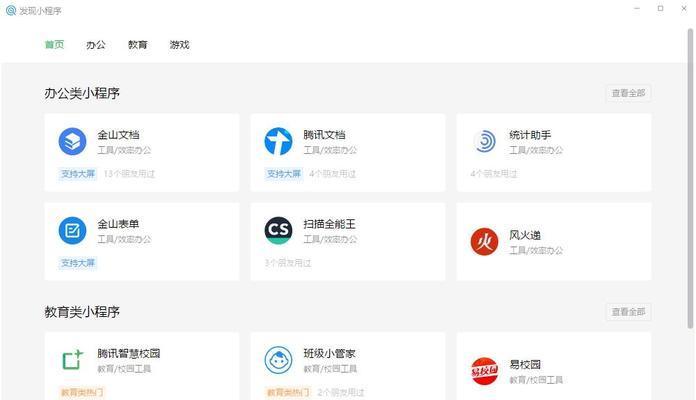The height and width of the screenshot is (400, 696).
Task: Click 教育类热门 tag on 班级小管家 card
Action: pos(288,392)
